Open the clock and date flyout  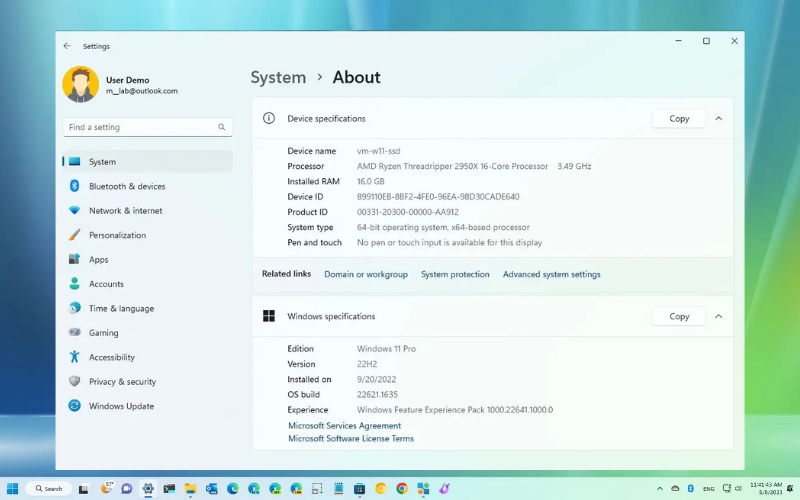click(x=766, y=488)
